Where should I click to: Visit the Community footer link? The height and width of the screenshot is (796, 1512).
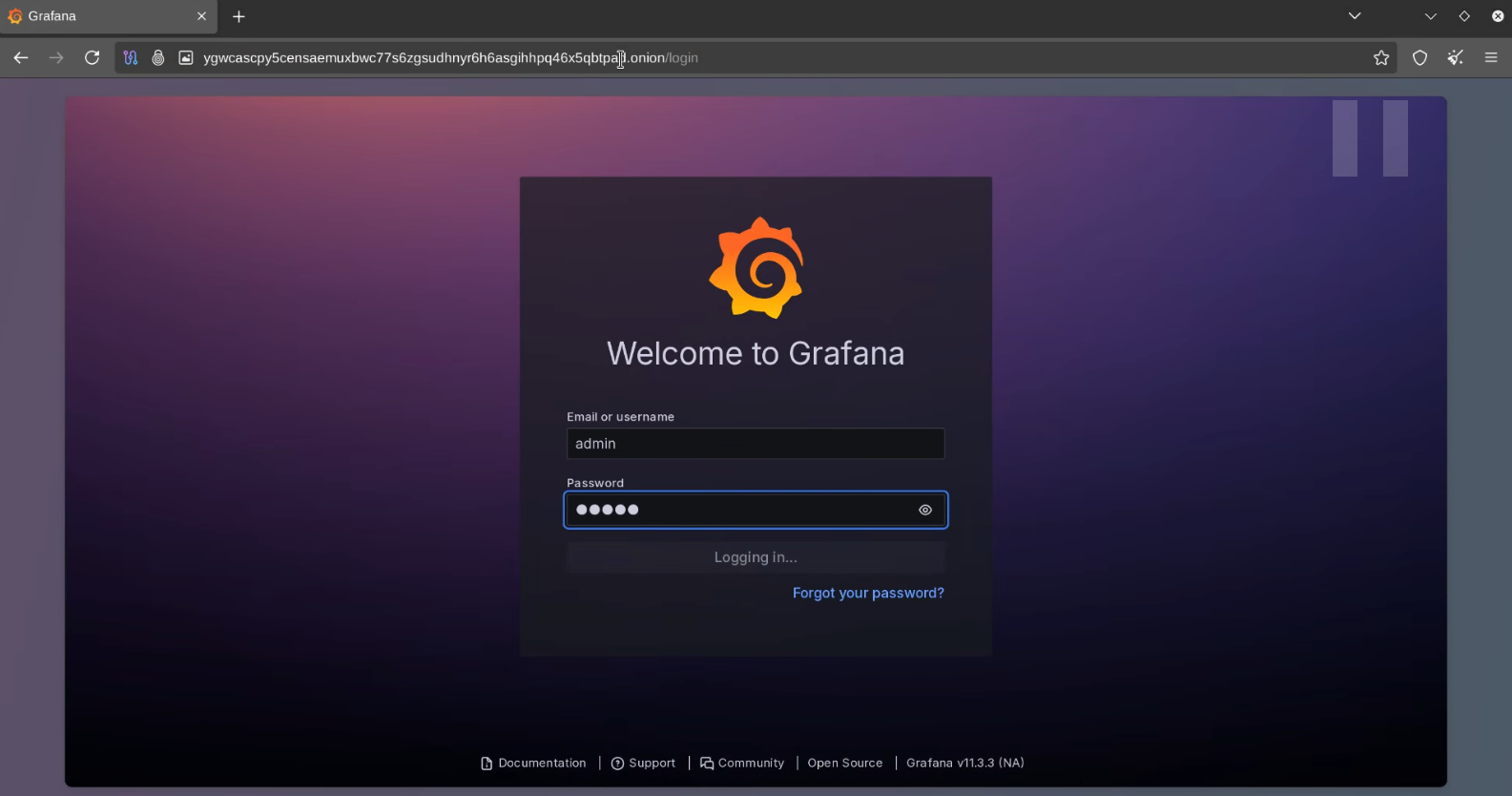742,764
